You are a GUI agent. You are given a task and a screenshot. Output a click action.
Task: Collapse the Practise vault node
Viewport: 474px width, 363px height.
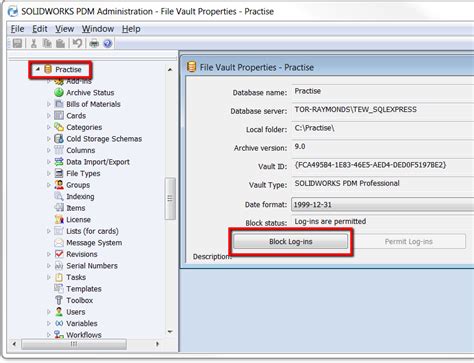pos(38,69)
